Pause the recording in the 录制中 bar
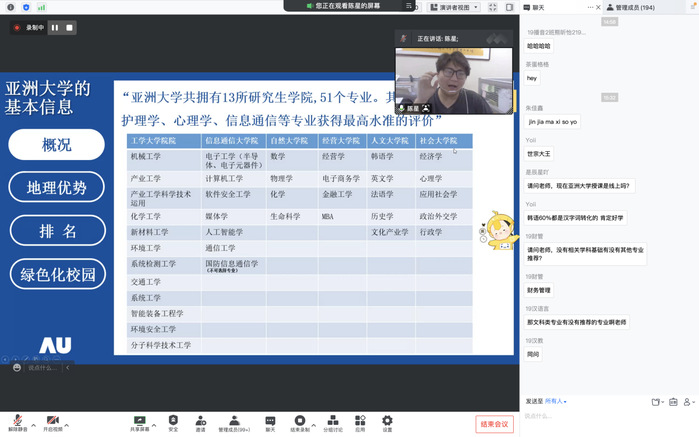 (55, 28)
